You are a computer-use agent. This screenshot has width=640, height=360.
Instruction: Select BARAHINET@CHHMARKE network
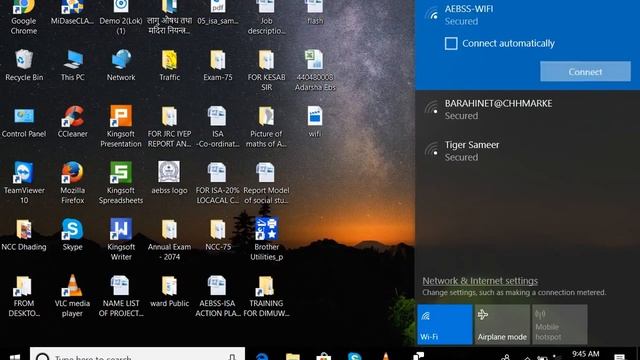pyautogui.click(x=527, y=109)
